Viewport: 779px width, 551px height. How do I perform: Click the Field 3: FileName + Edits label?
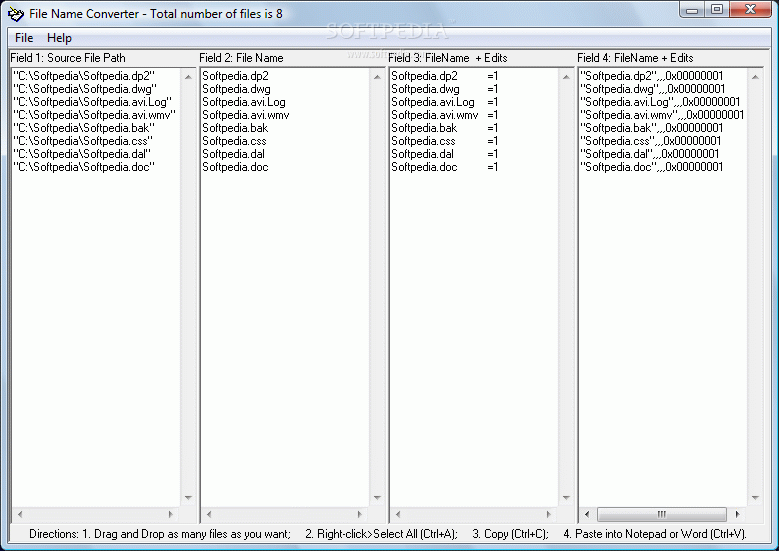coord(448,58)
